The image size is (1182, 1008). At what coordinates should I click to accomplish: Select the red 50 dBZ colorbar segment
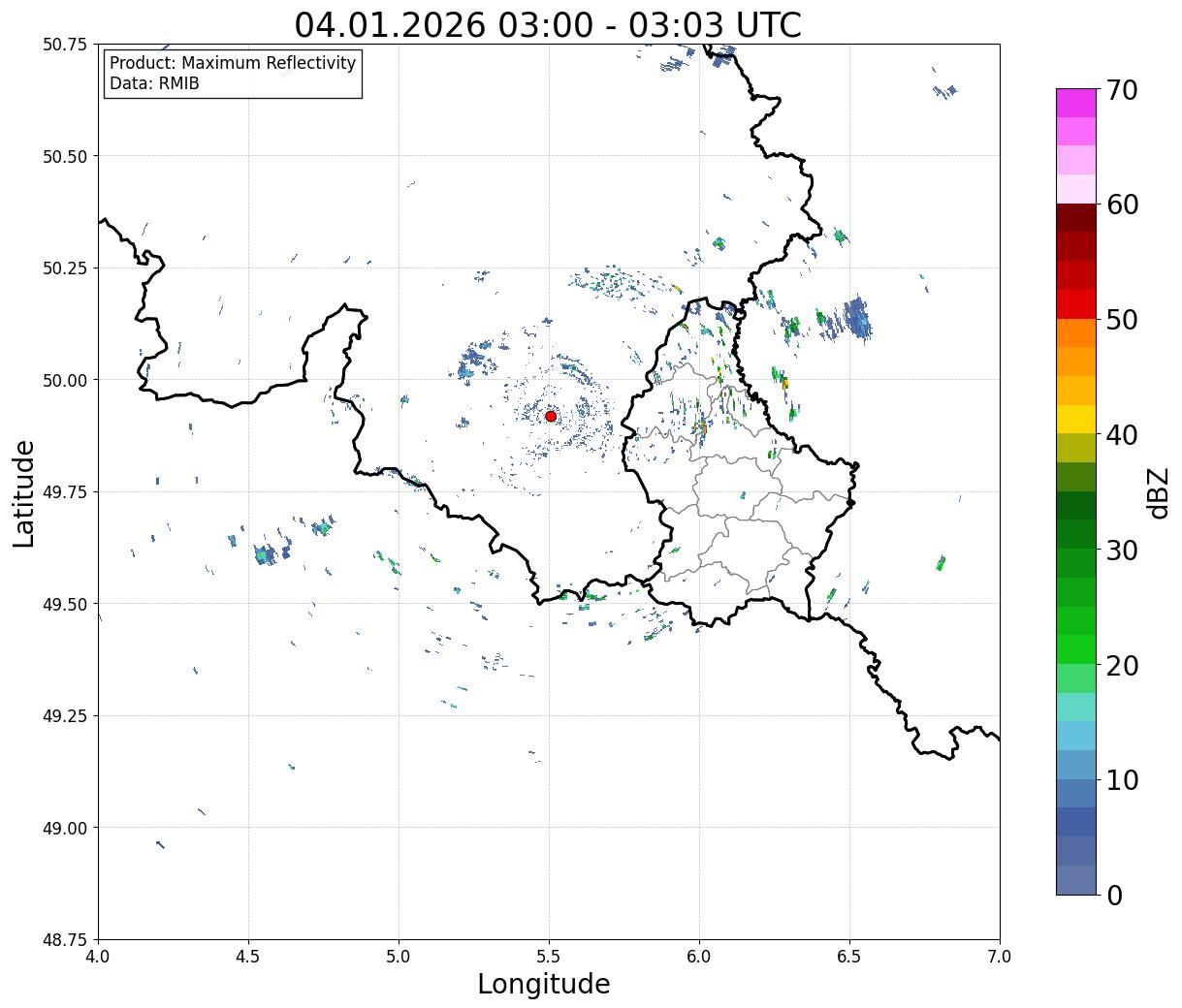pos(1076,304)
